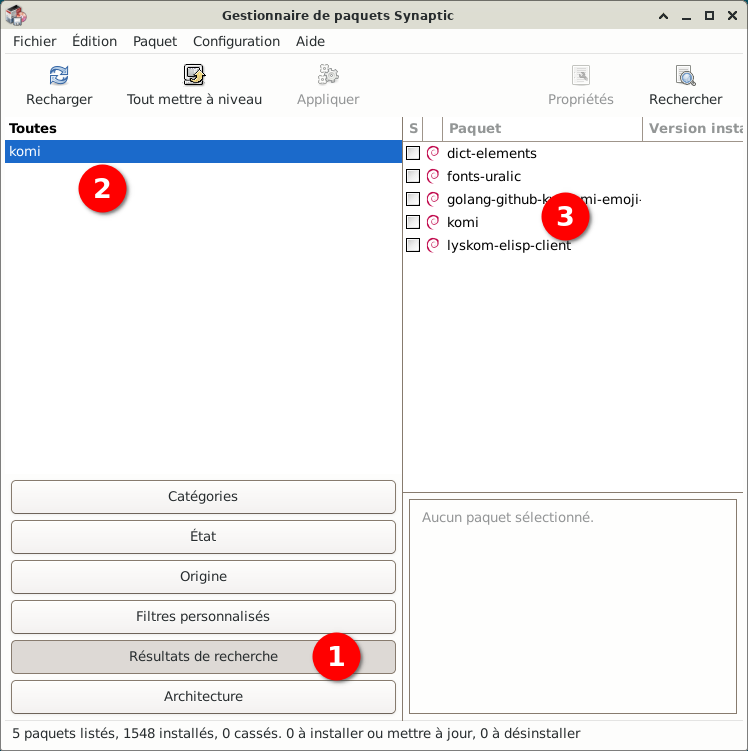This screenshot has height=751, width=748.
Task: Select the dict-elements package name
Action: [491, 153]
